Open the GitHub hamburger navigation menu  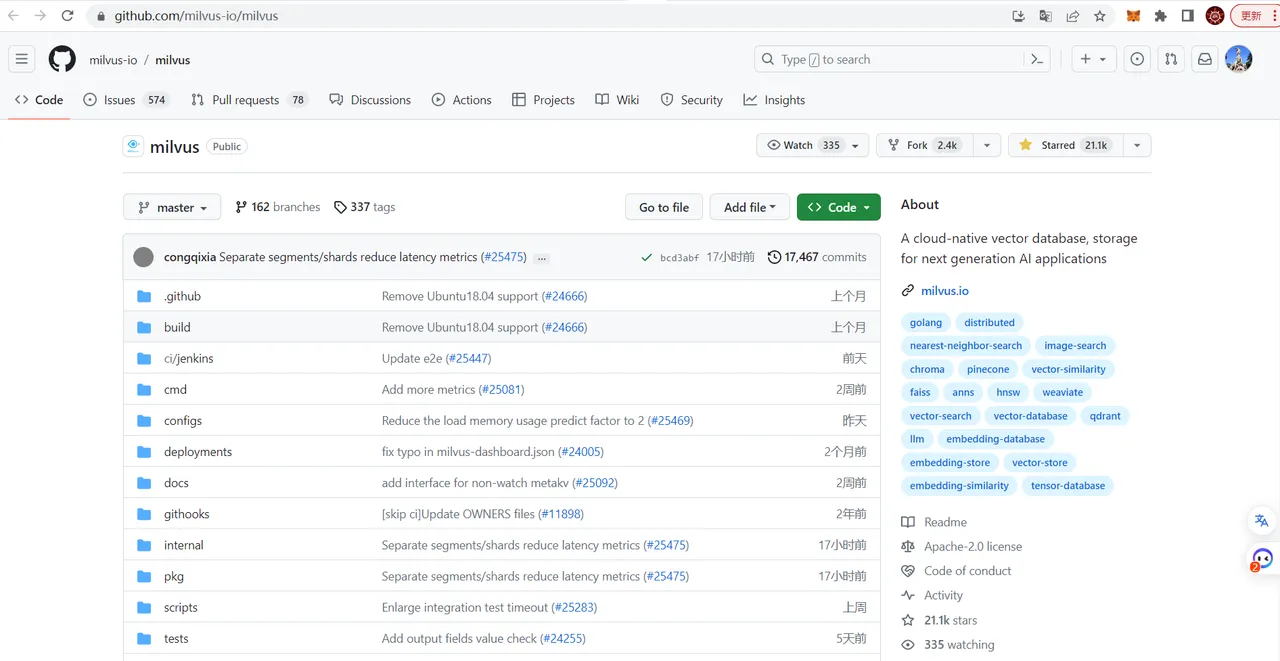(22, 59)
